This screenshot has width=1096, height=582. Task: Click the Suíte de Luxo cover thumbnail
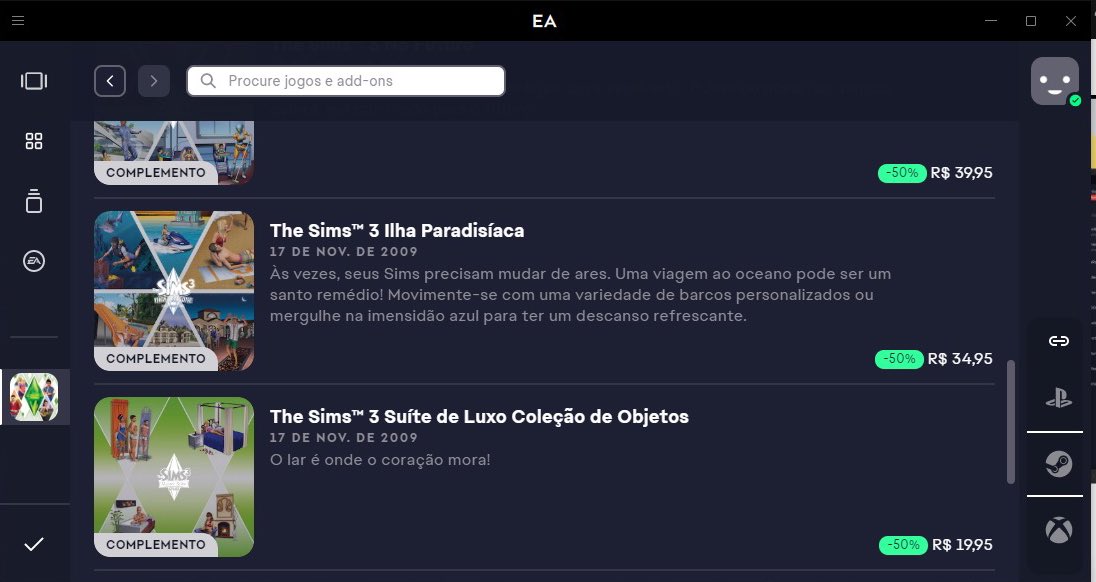coord(174,476)
